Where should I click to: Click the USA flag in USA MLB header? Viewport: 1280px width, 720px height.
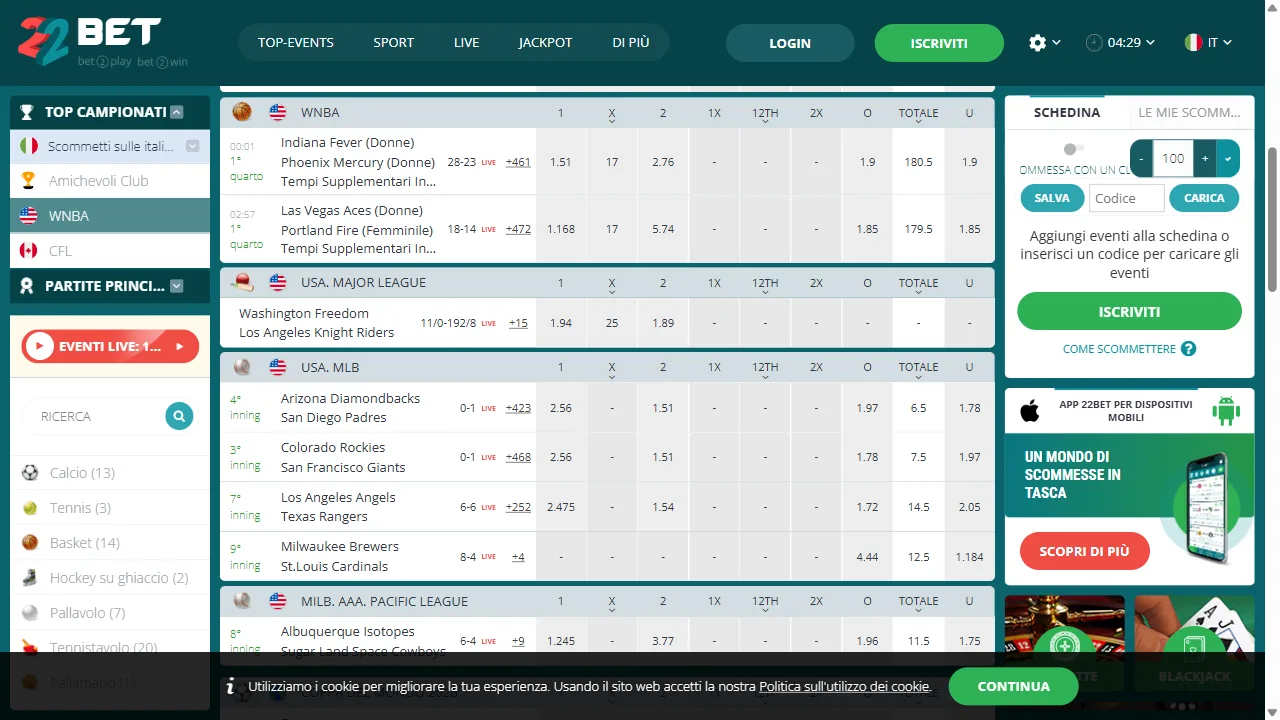click(x=278, y=367)
